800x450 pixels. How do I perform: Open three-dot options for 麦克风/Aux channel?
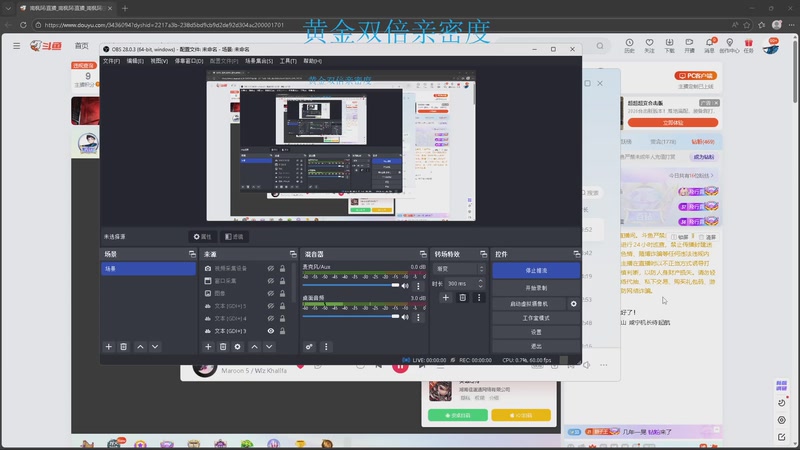click(418, 286)
